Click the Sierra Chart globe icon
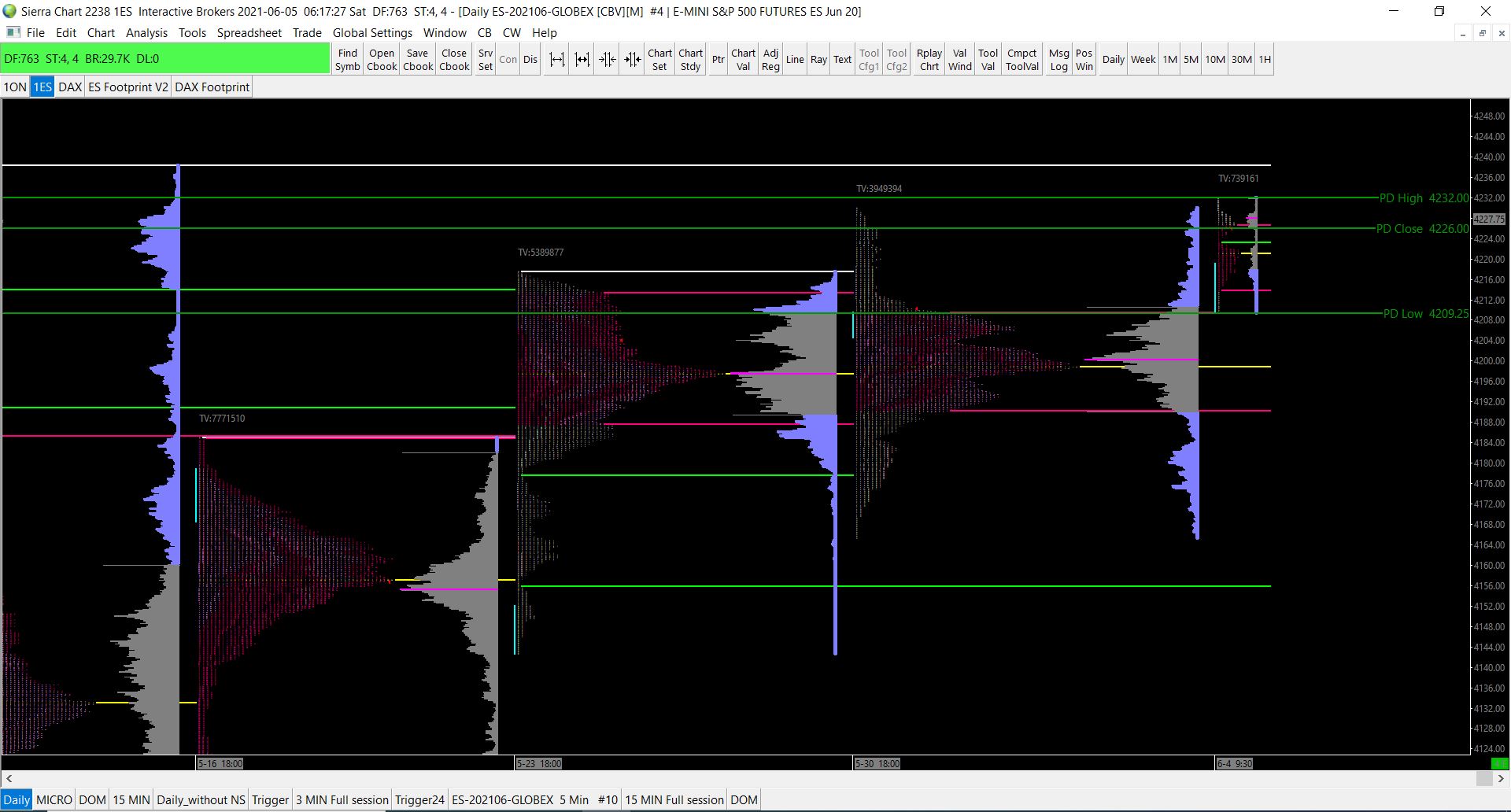Image resolution: width=1511 pixels, height=812 pixels. pos(10,11)
